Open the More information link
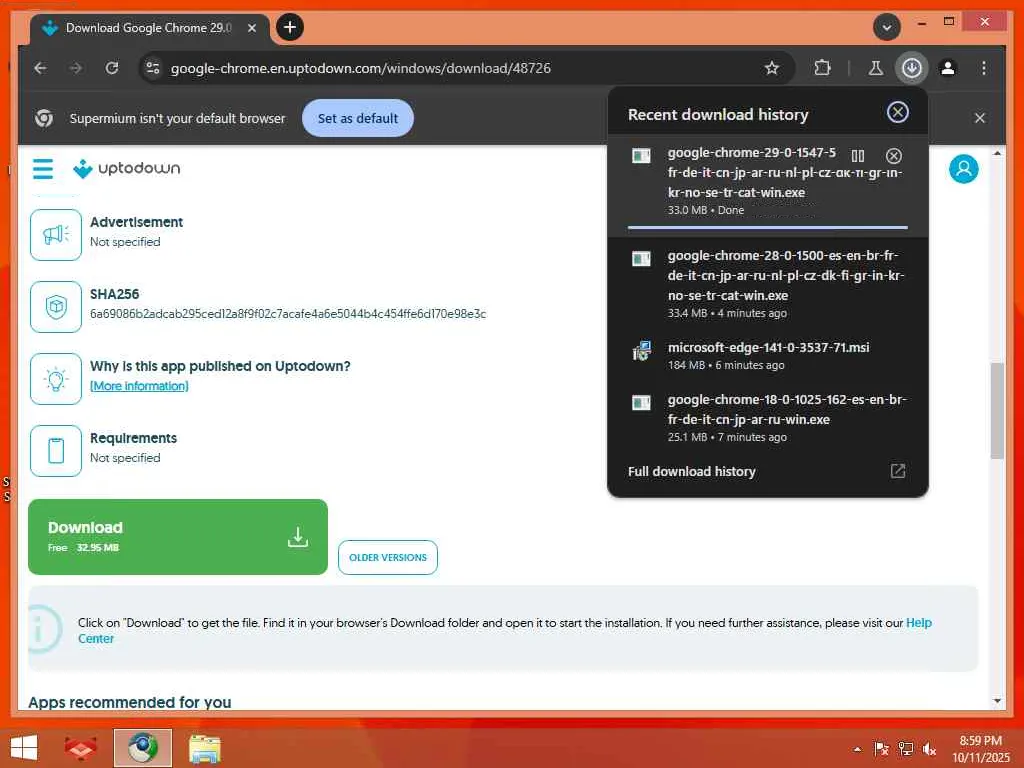 click(x=139, y=386)
